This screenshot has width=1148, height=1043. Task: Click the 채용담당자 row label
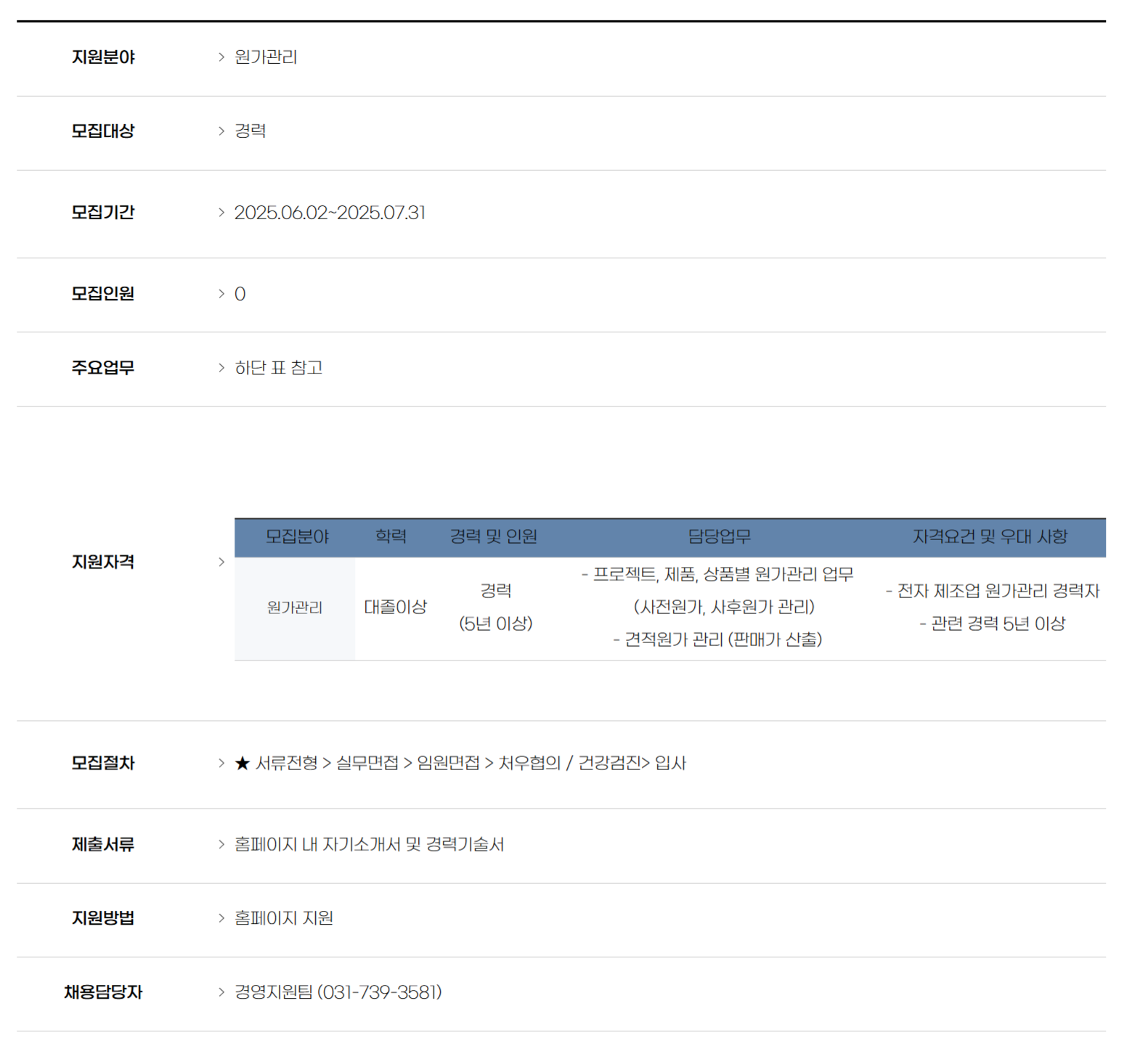coord(103,993)
